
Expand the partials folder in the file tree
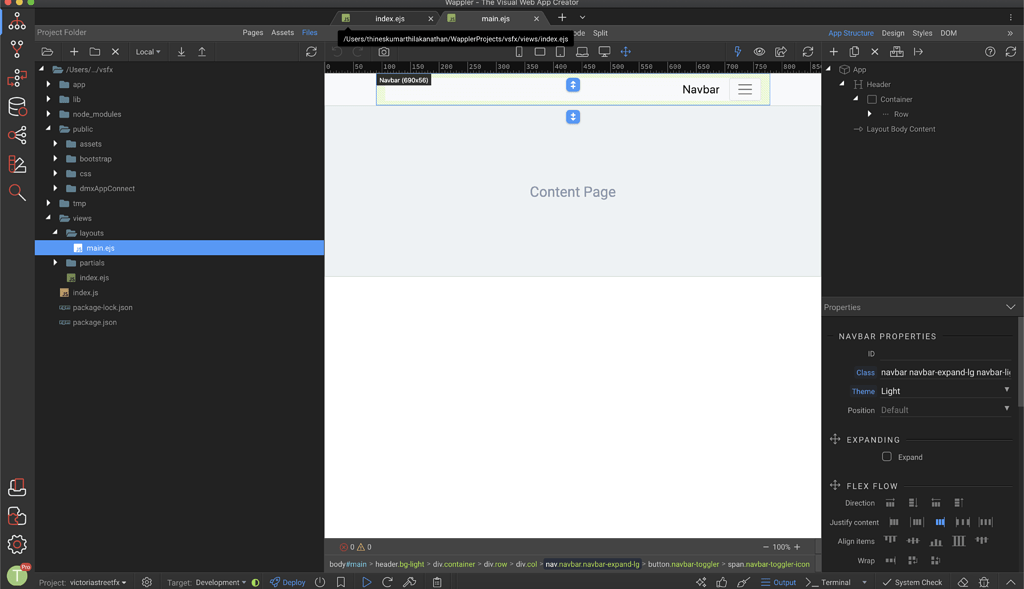(x=56, y=262)
